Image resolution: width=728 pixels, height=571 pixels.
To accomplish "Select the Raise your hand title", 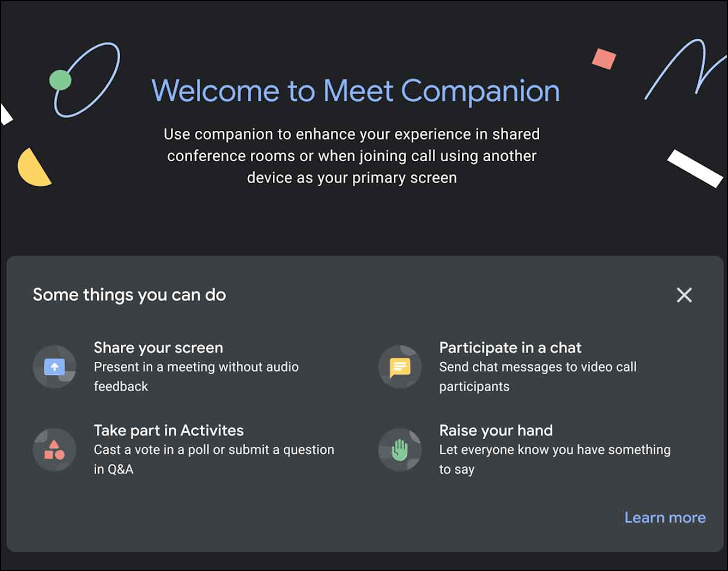I will [x=496, y=430].
